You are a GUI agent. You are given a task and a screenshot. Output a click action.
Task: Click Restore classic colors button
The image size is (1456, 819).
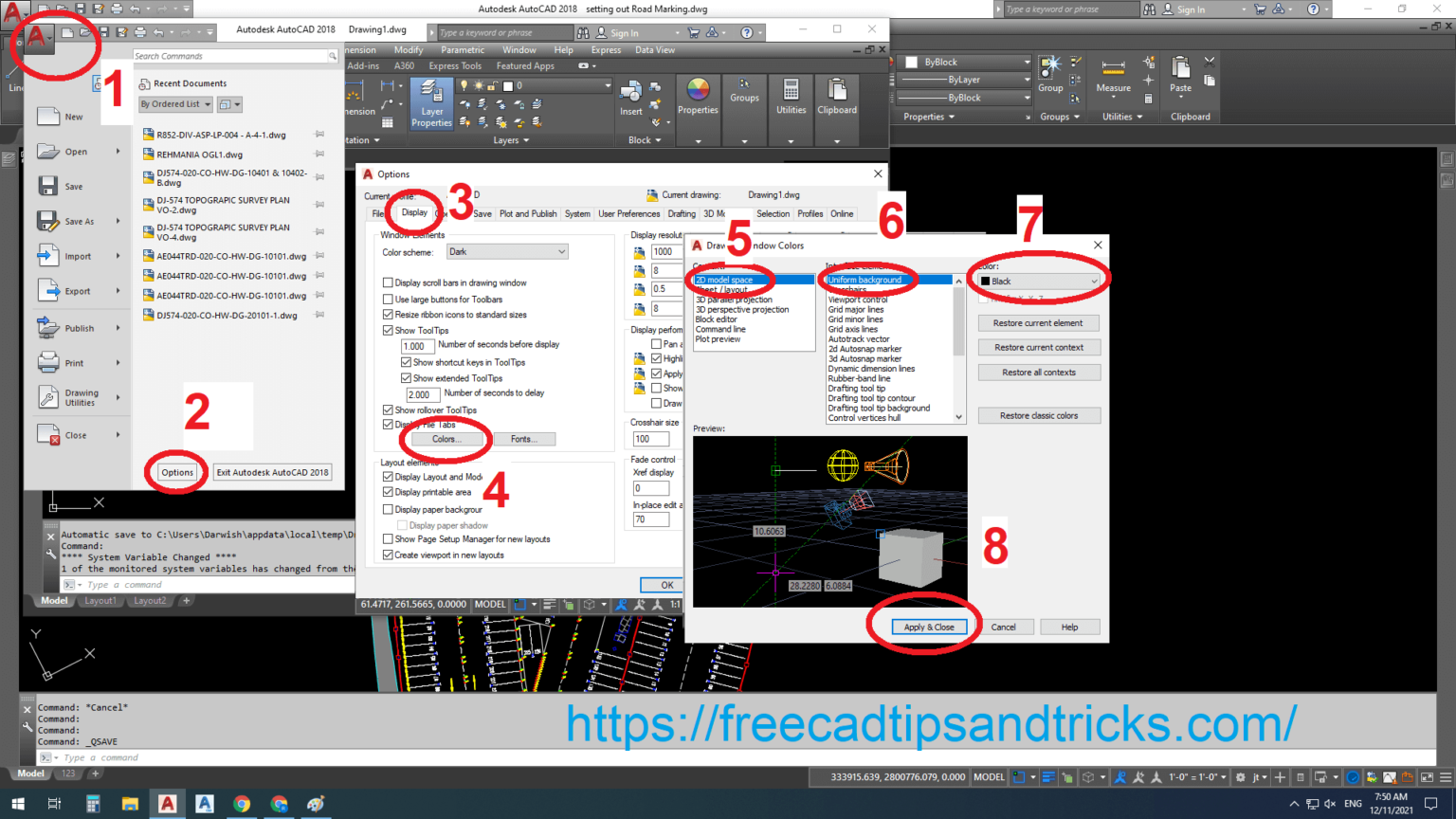click(1039, 414)
